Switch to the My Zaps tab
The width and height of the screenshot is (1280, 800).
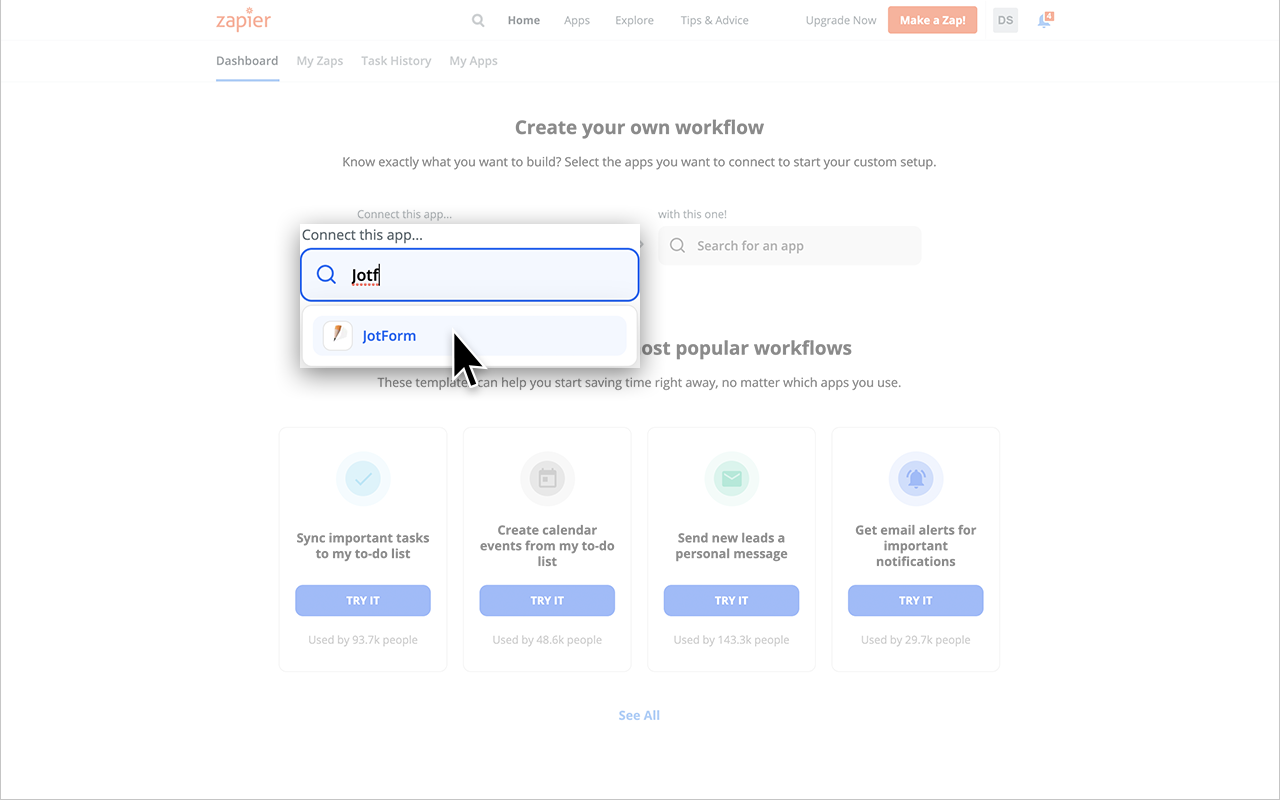tap(320, 61)
